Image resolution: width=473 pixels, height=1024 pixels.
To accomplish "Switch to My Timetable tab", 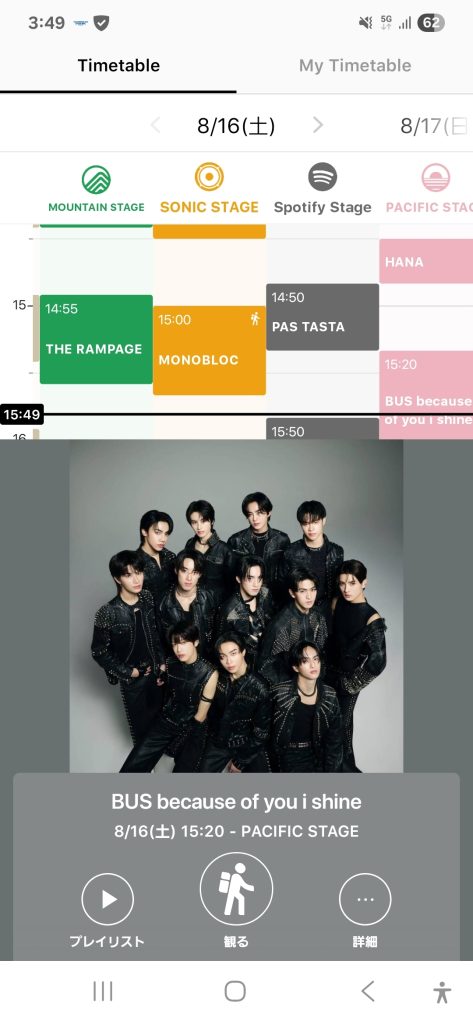I will [x=355, y=65].
